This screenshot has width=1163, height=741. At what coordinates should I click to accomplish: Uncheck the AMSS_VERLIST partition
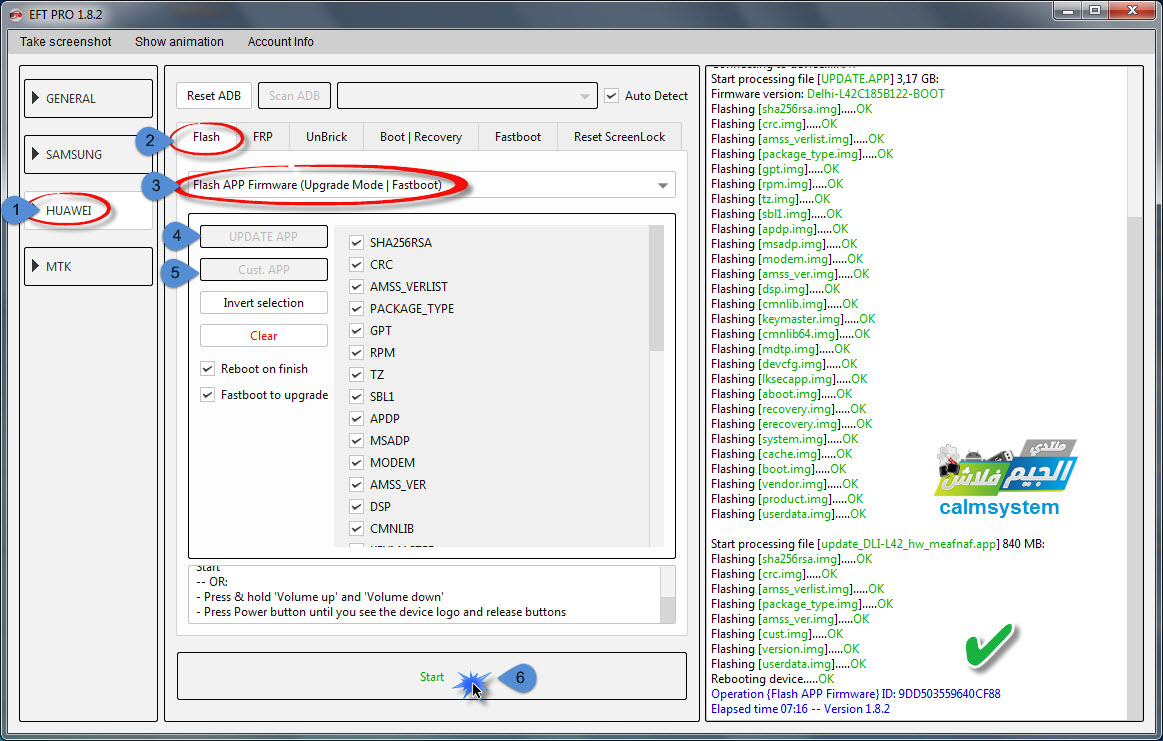(356, 286)
